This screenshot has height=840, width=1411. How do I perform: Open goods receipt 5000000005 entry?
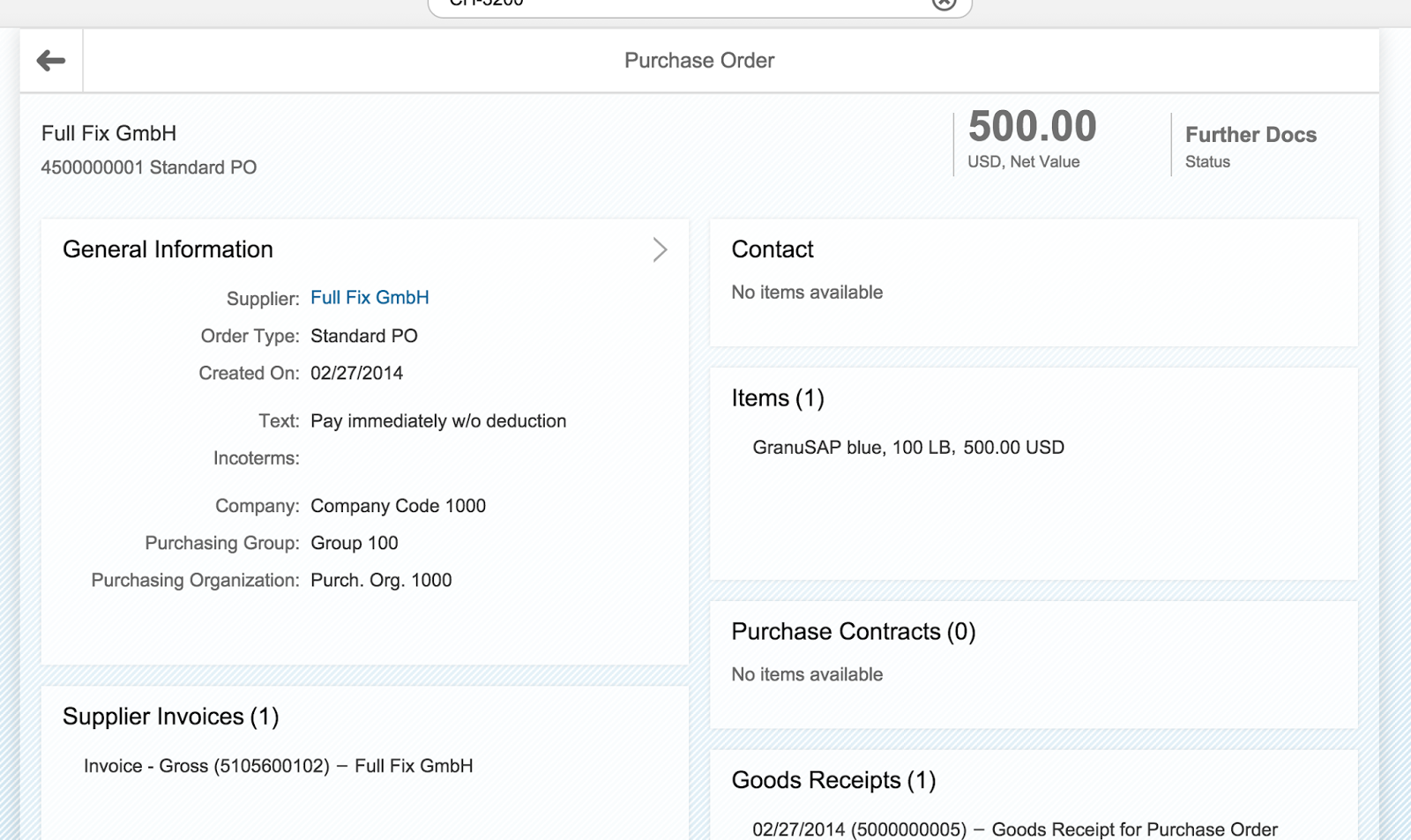(1014, 829)
